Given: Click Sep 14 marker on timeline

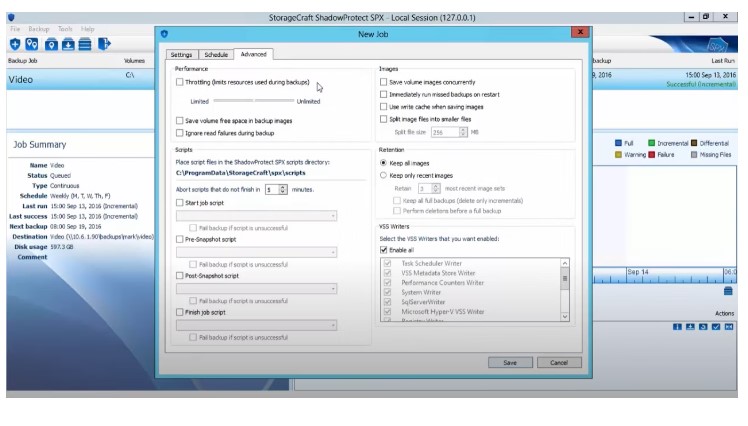Looking at the screenshot, I should click(638, 272).
